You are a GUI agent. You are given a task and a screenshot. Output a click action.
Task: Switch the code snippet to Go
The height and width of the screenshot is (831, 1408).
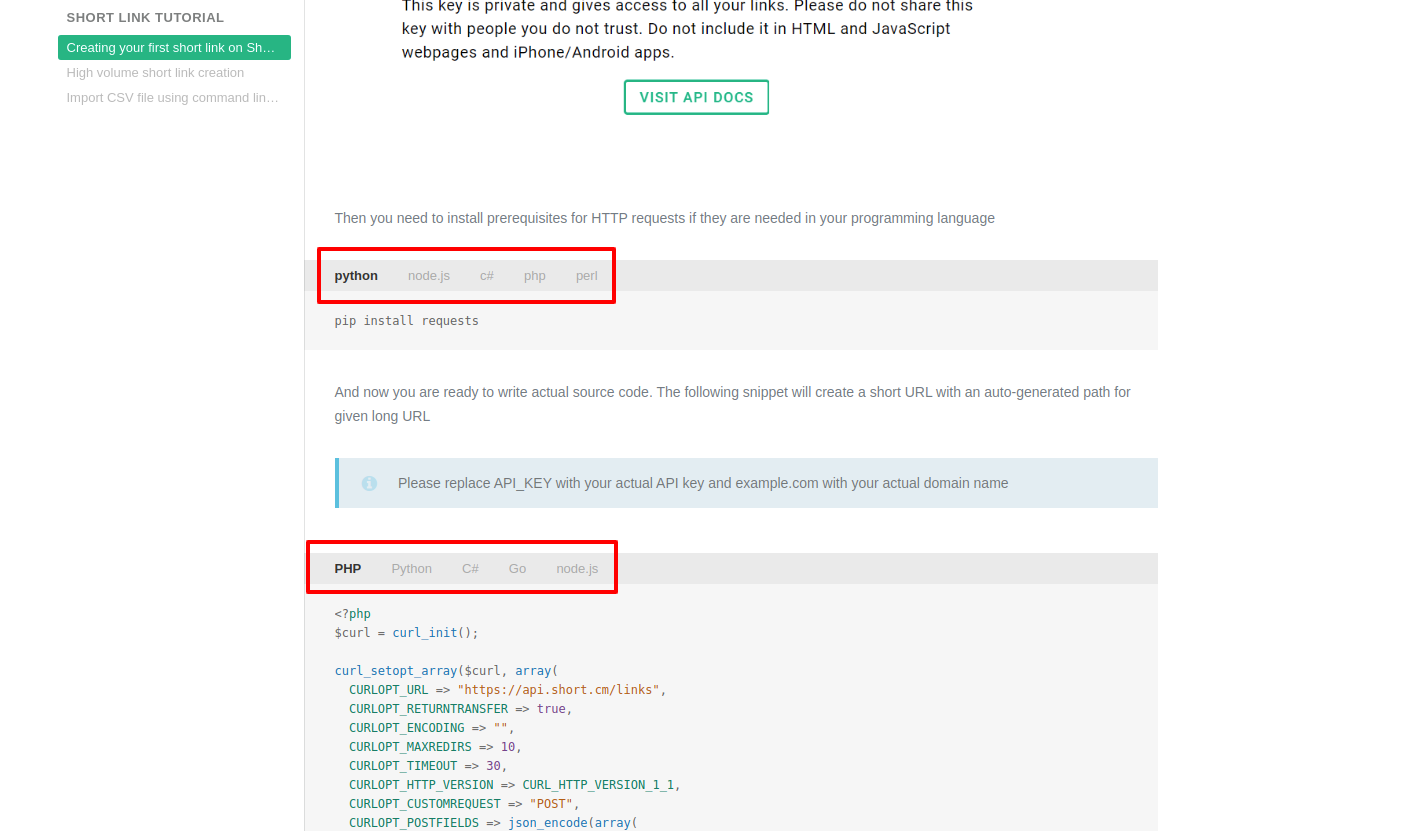coord(517,569)
